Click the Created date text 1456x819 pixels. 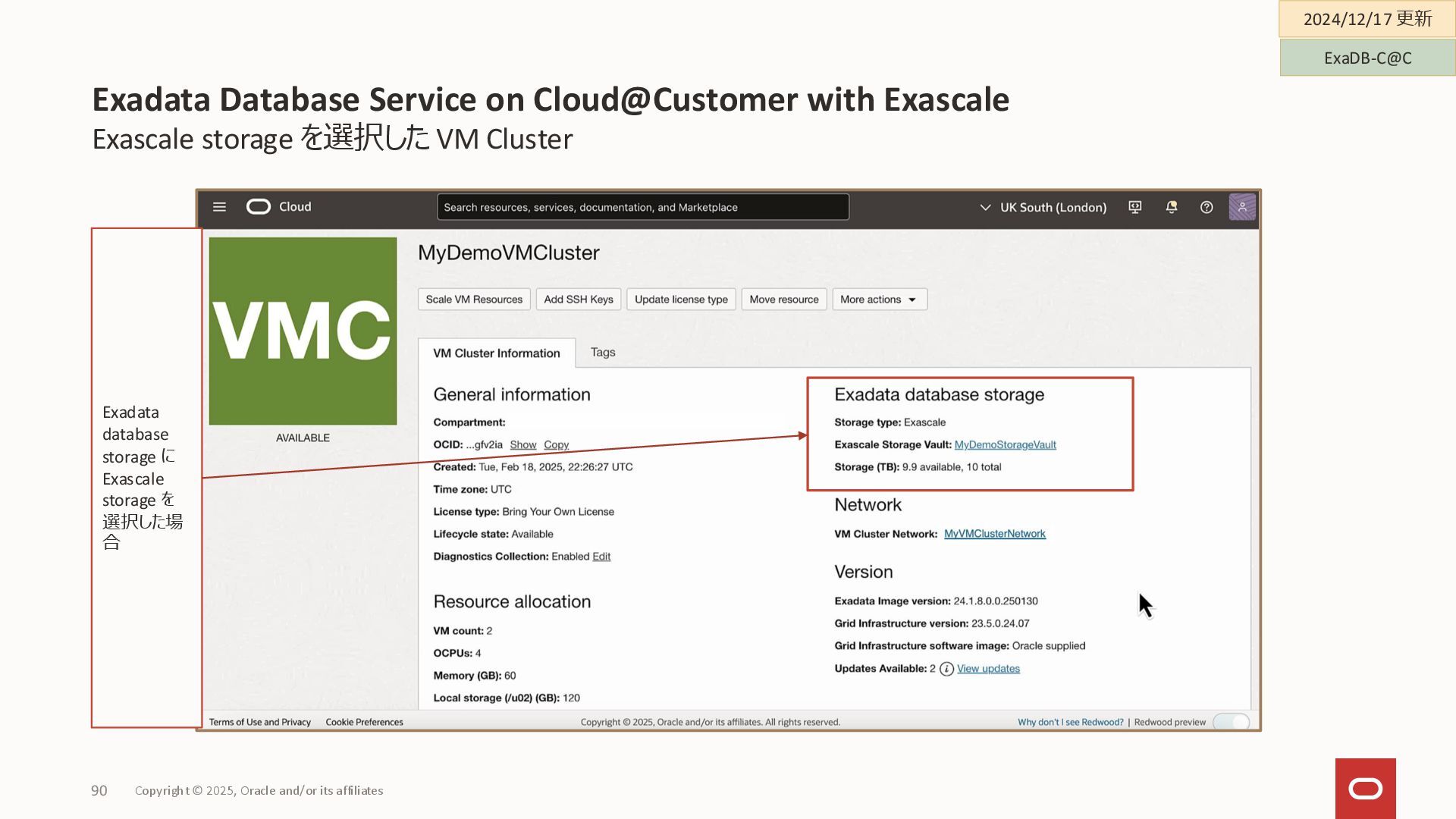pyautogui.click(x=532, y=467)
